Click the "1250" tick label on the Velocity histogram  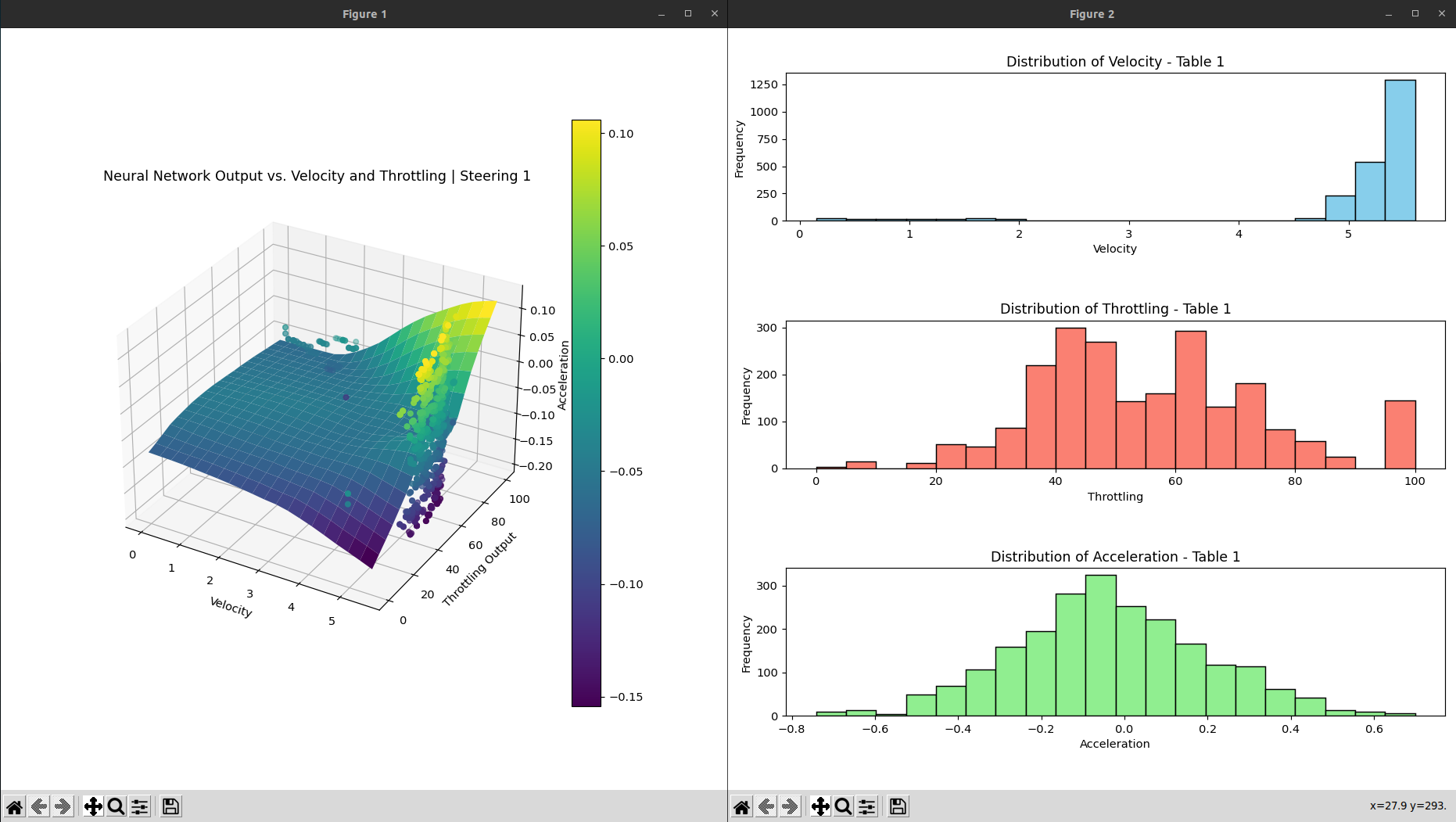click(764, 84)
